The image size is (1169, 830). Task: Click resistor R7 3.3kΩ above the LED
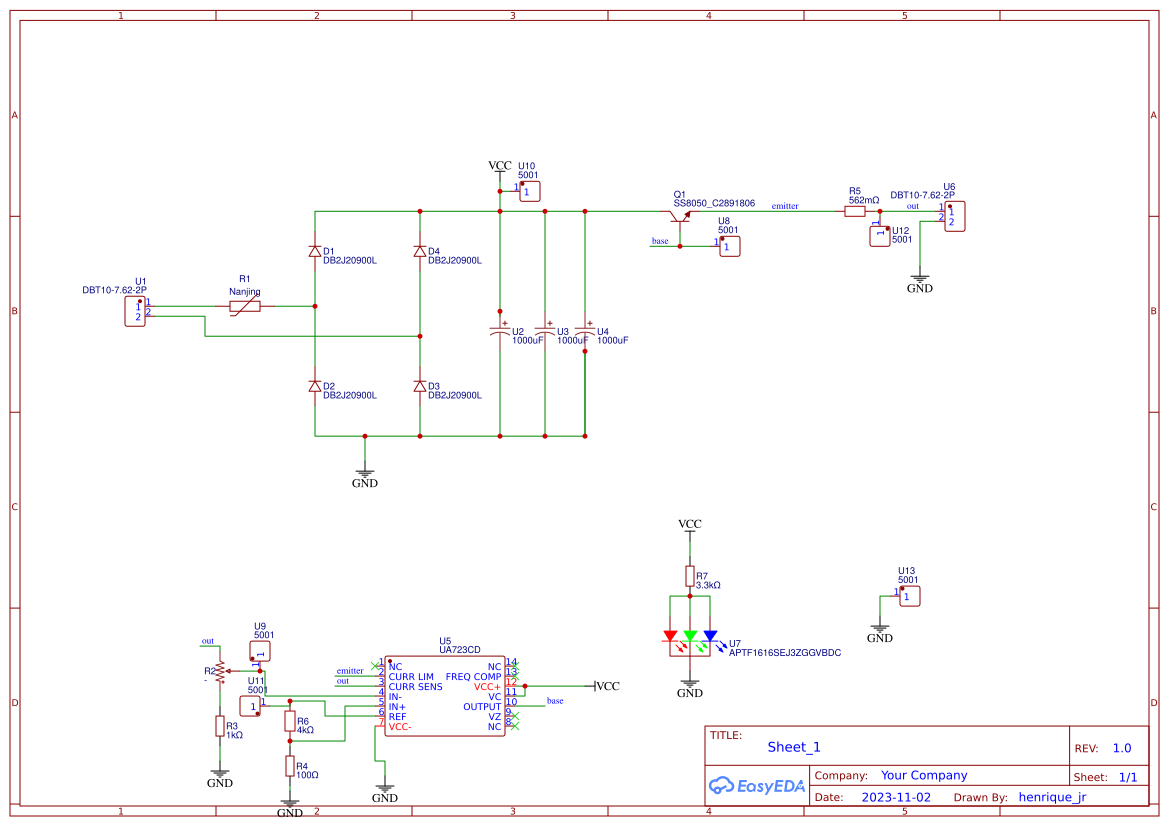[689, 574]
